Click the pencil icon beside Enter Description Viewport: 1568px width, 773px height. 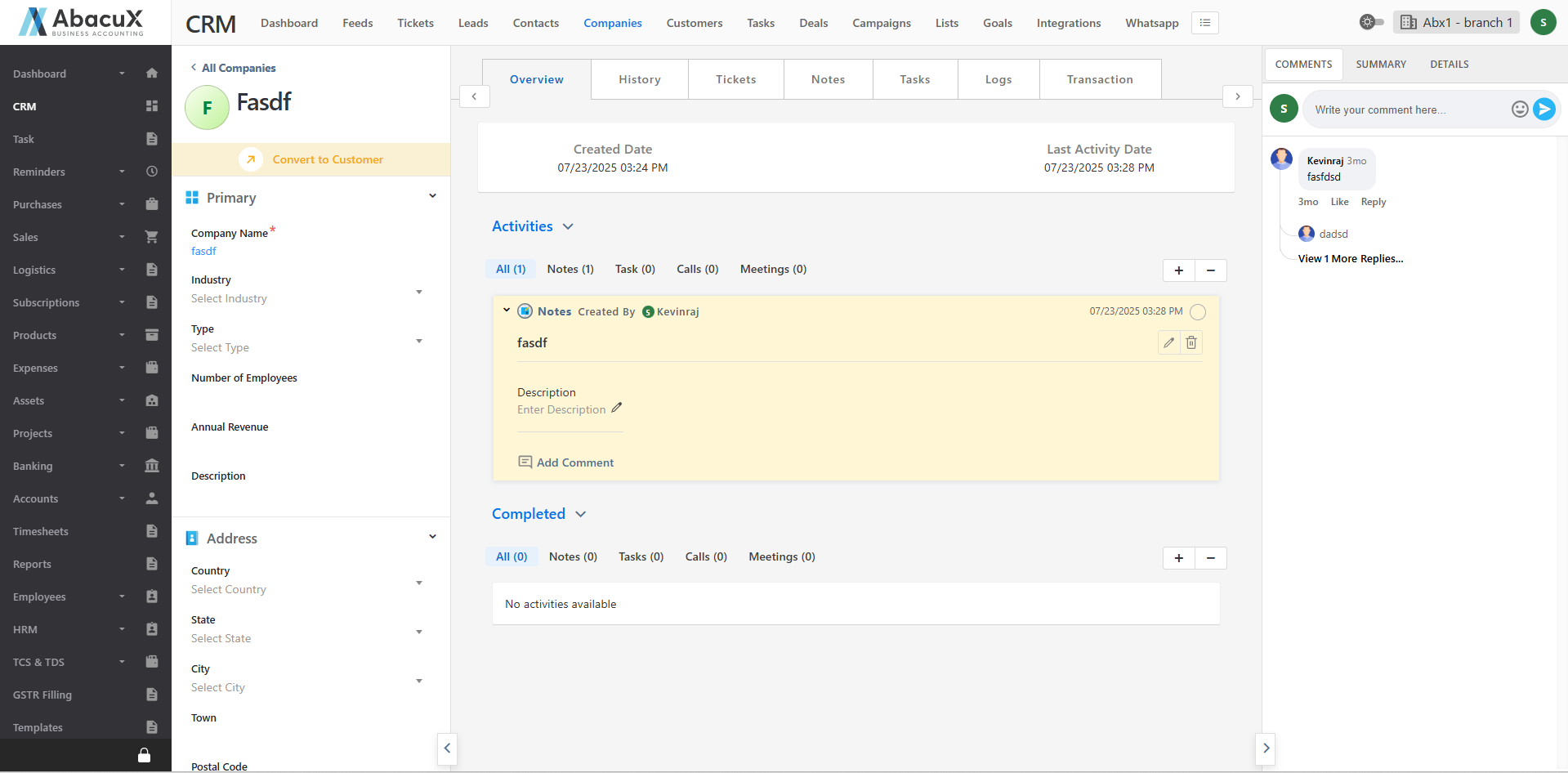point(617,408)
